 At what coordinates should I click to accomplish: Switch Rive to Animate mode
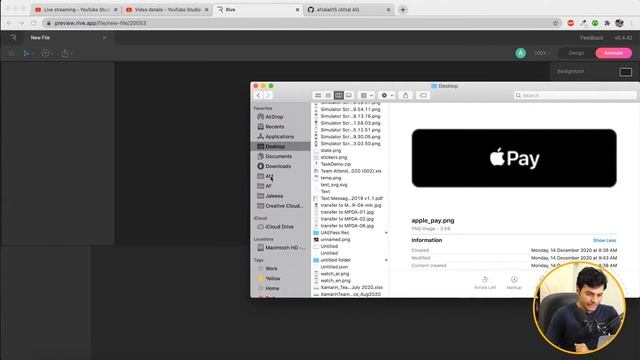pyautogui.click(x=613, y=53)
